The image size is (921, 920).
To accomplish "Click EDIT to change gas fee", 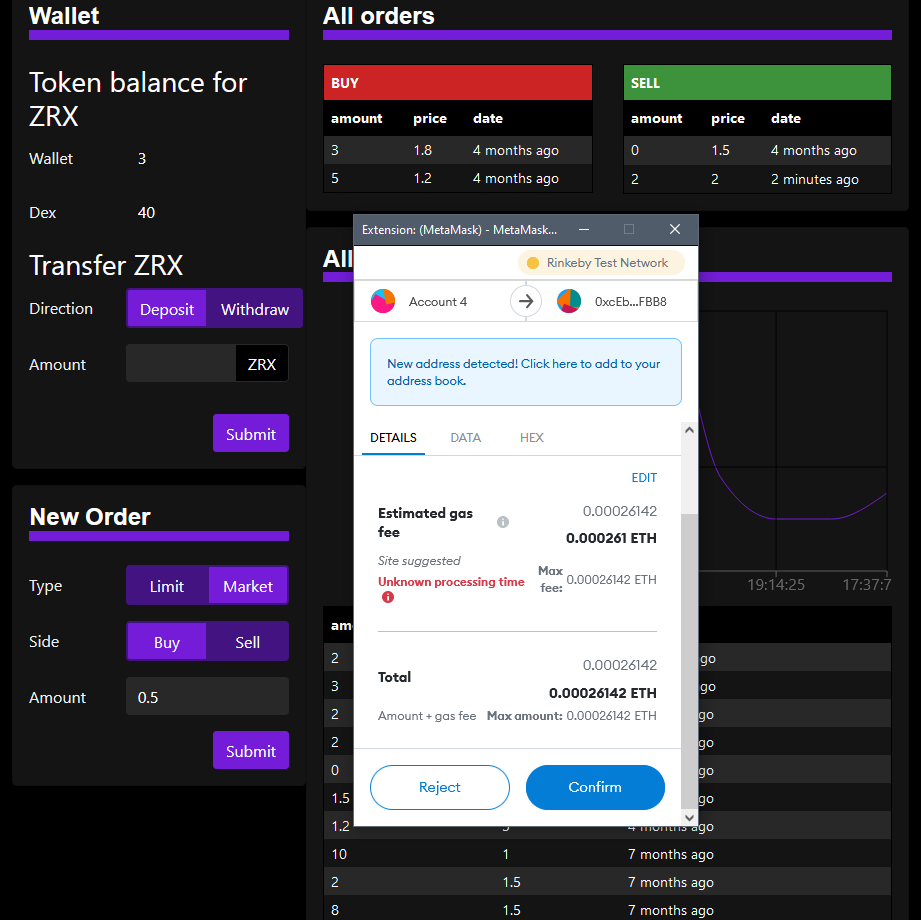I will tap(644, 478).
